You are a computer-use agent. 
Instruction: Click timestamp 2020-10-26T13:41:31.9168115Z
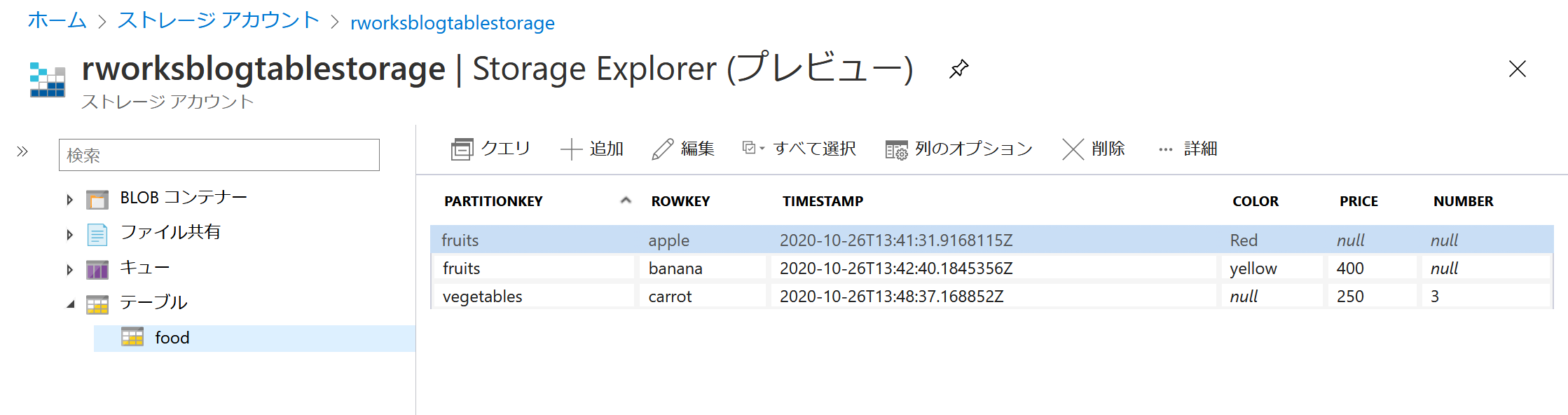tap(896, 240)
